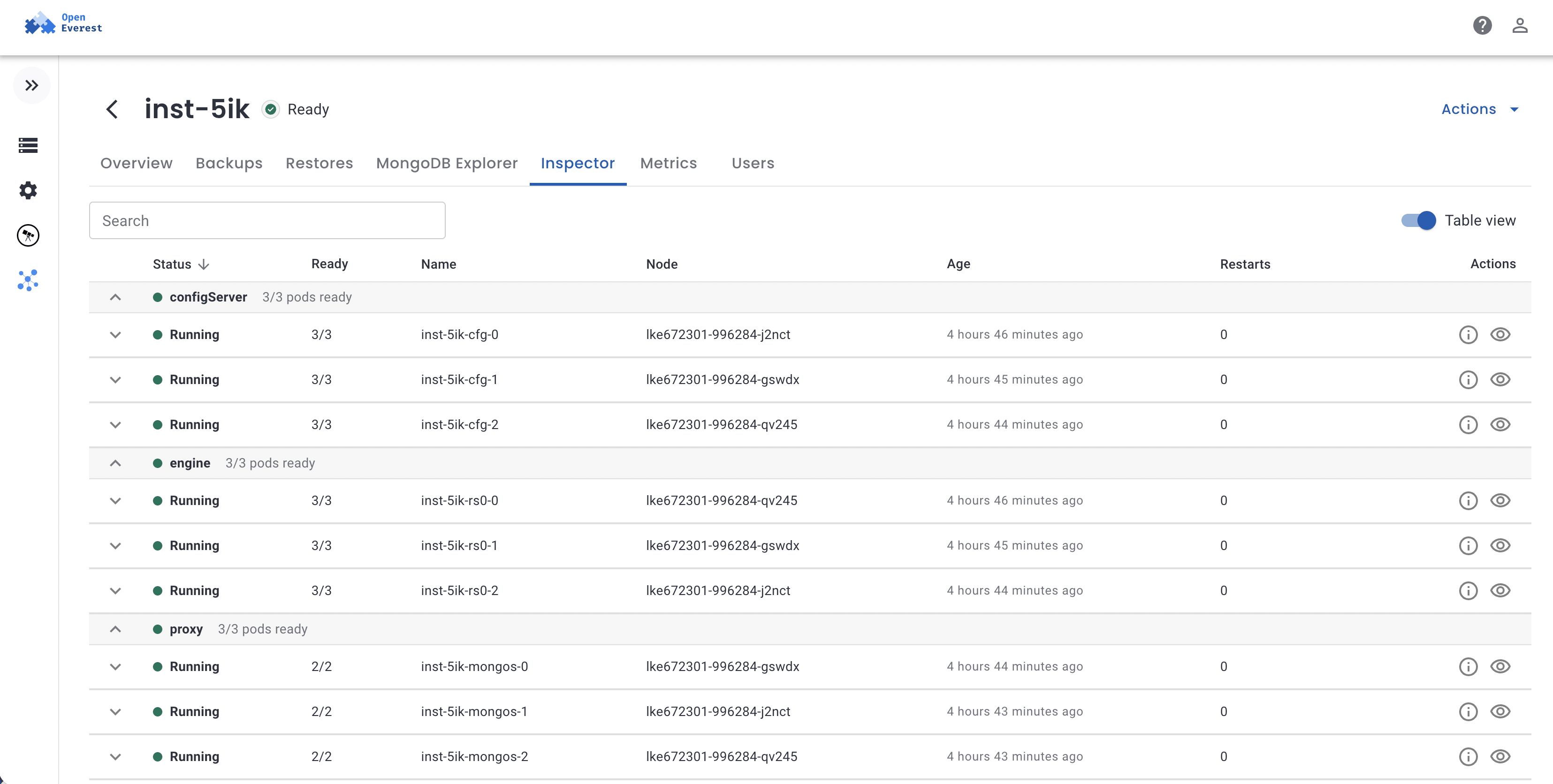This screenshot has width=1553, height=784.
Task: Sort by the Age column header
Action: (x=959, y=264)
